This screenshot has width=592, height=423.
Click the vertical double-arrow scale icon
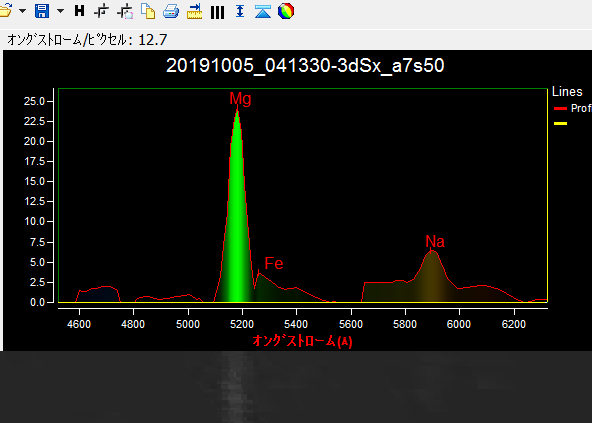[240, 11]
